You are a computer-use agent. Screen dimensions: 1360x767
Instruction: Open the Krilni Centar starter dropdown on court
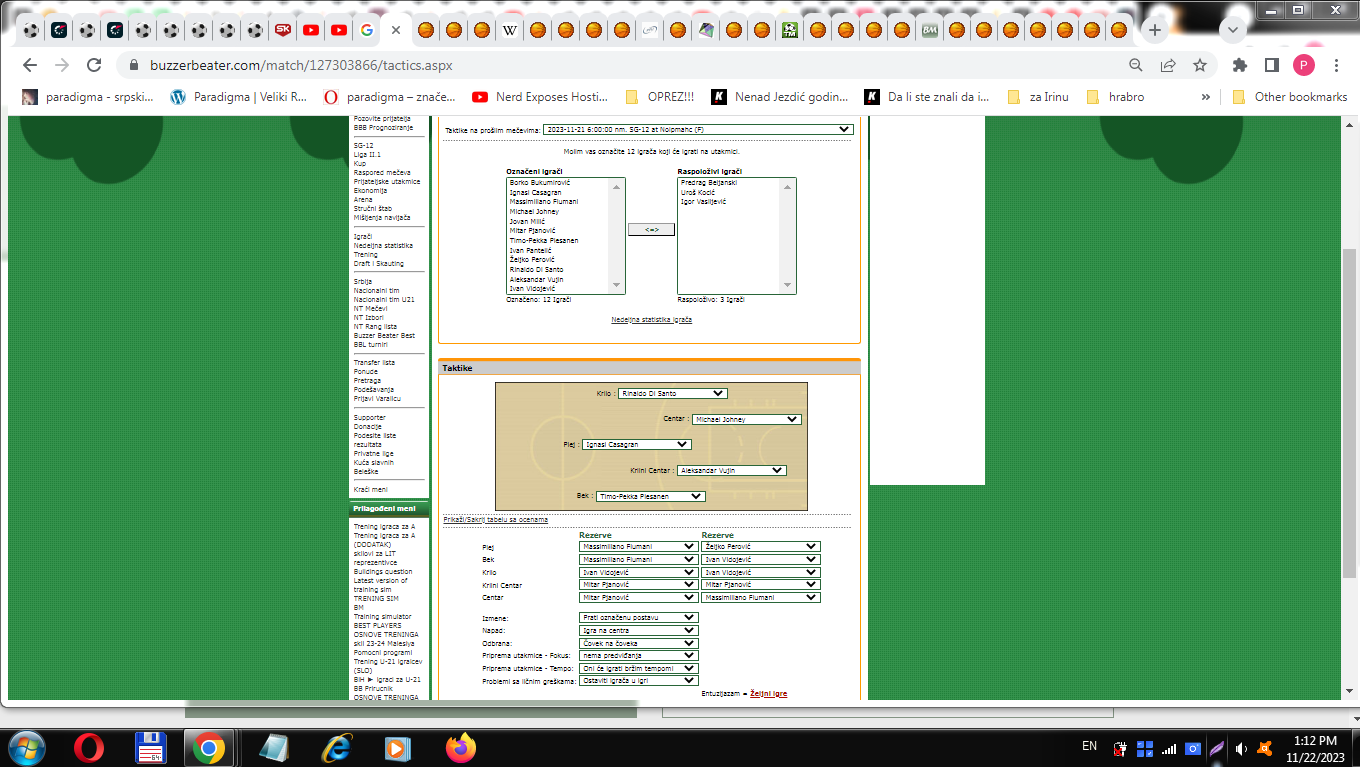(731, 470)
